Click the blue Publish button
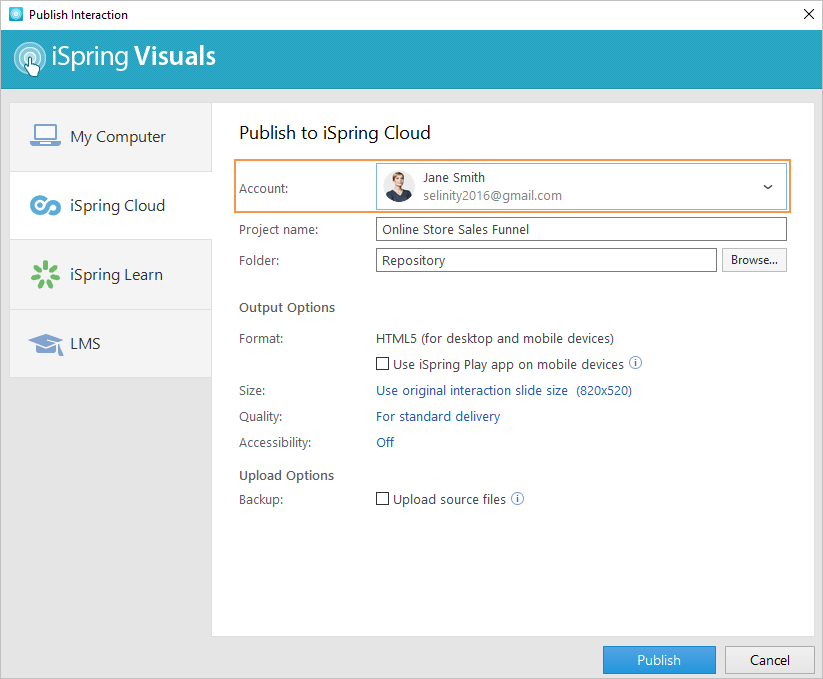Image resolution: width=823 pixels, height=679 pixels. 659,660
